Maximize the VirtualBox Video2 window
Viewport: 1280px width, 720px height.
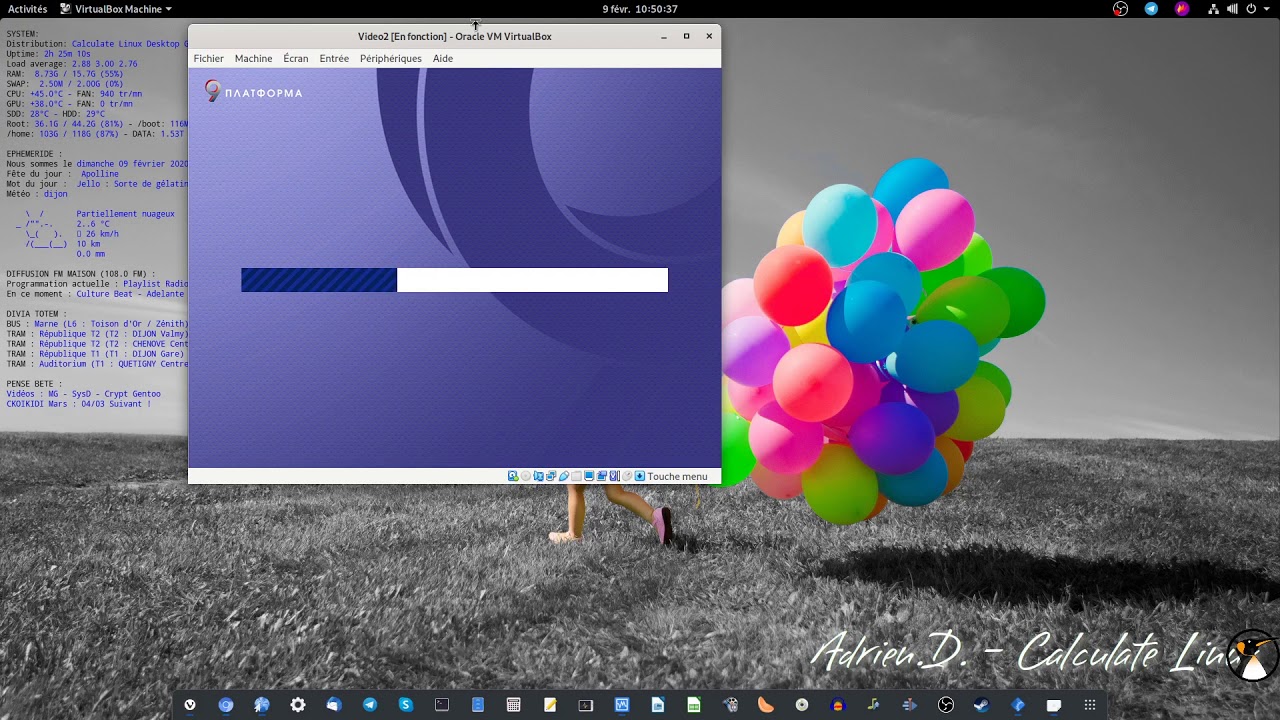[x=686, y=37]
